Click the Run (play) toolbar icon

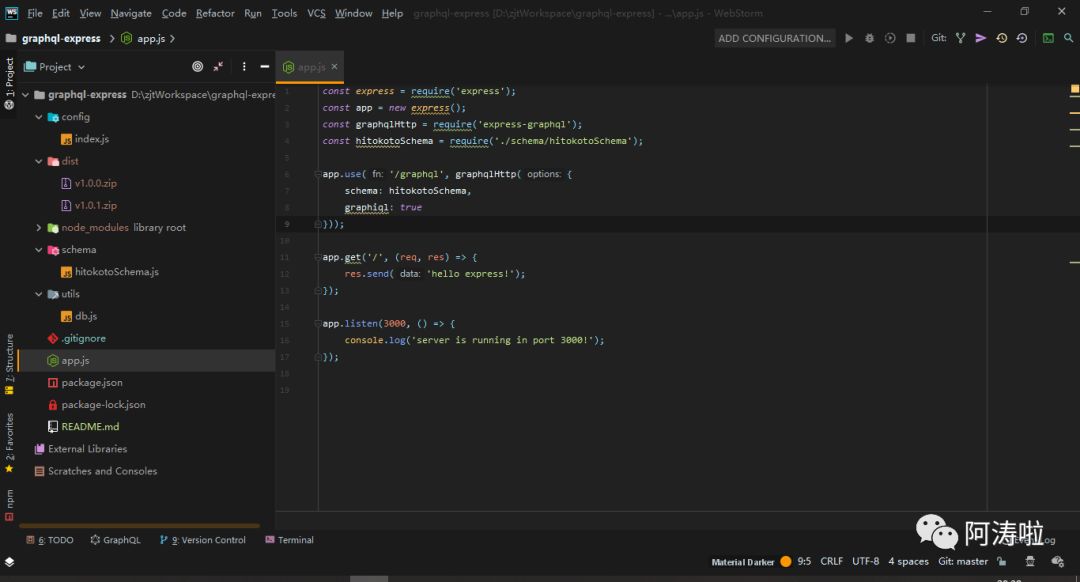[x=849, y=38]
